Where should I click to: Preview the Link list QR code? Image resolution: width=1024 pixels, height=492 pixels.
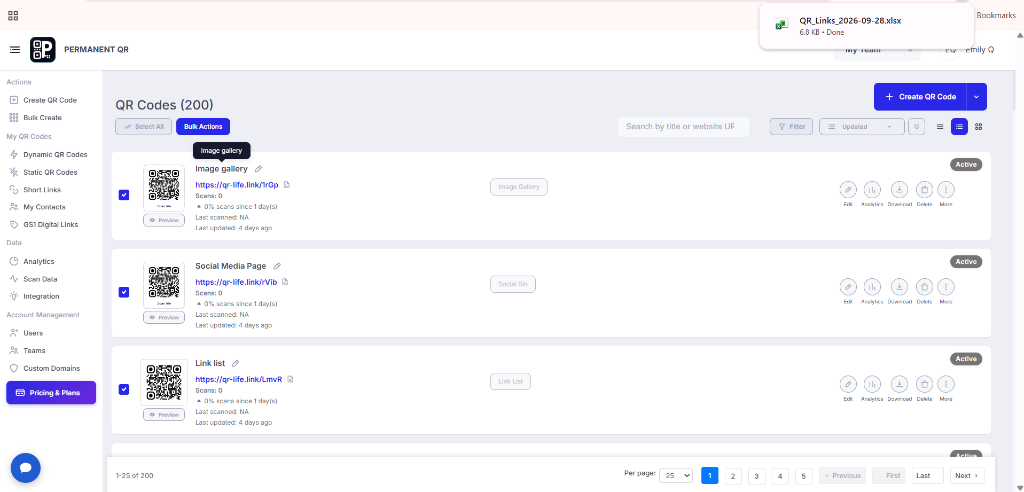(x=164, y=415)
